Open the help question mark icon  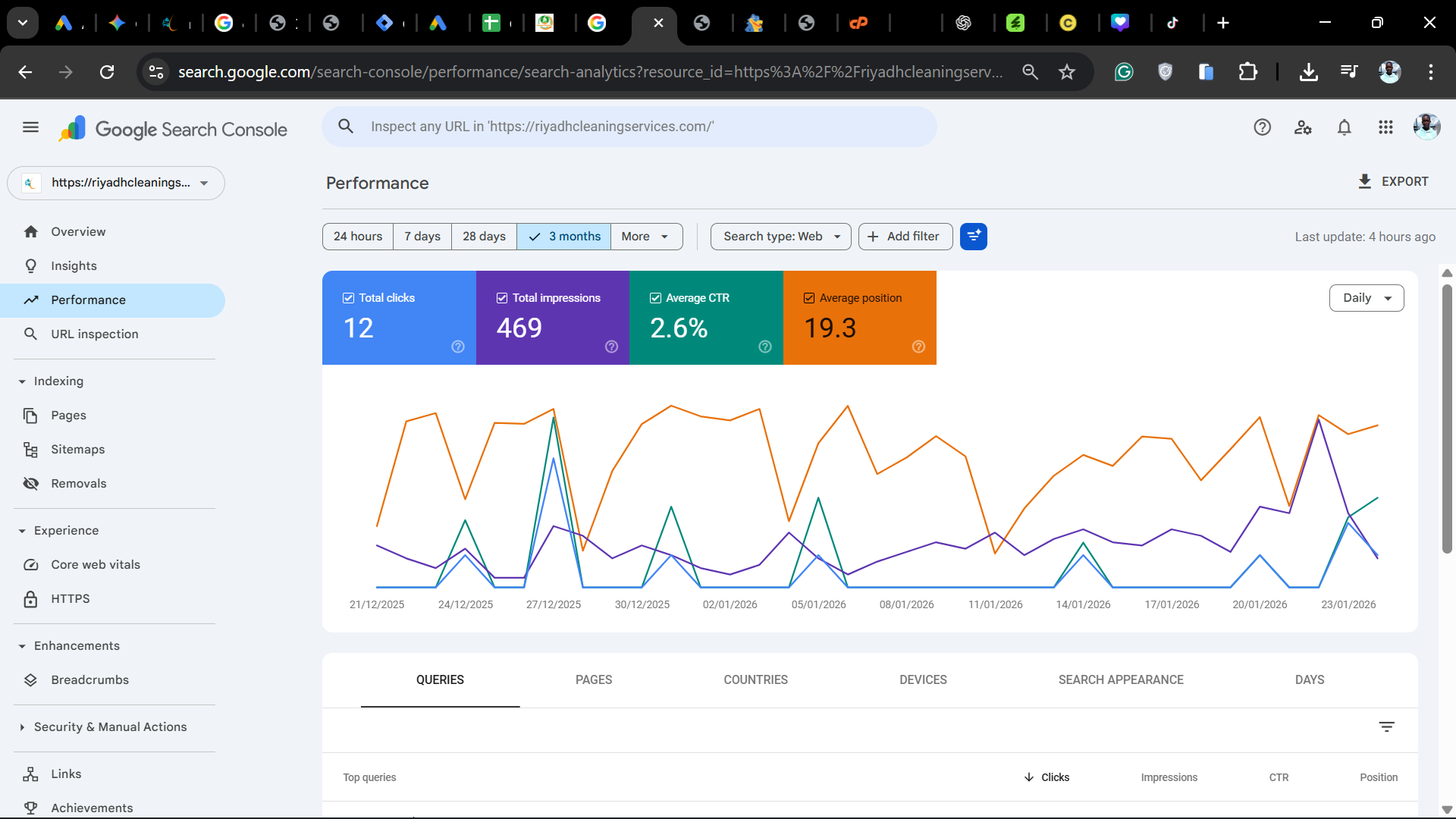[x=1262, y=127]
